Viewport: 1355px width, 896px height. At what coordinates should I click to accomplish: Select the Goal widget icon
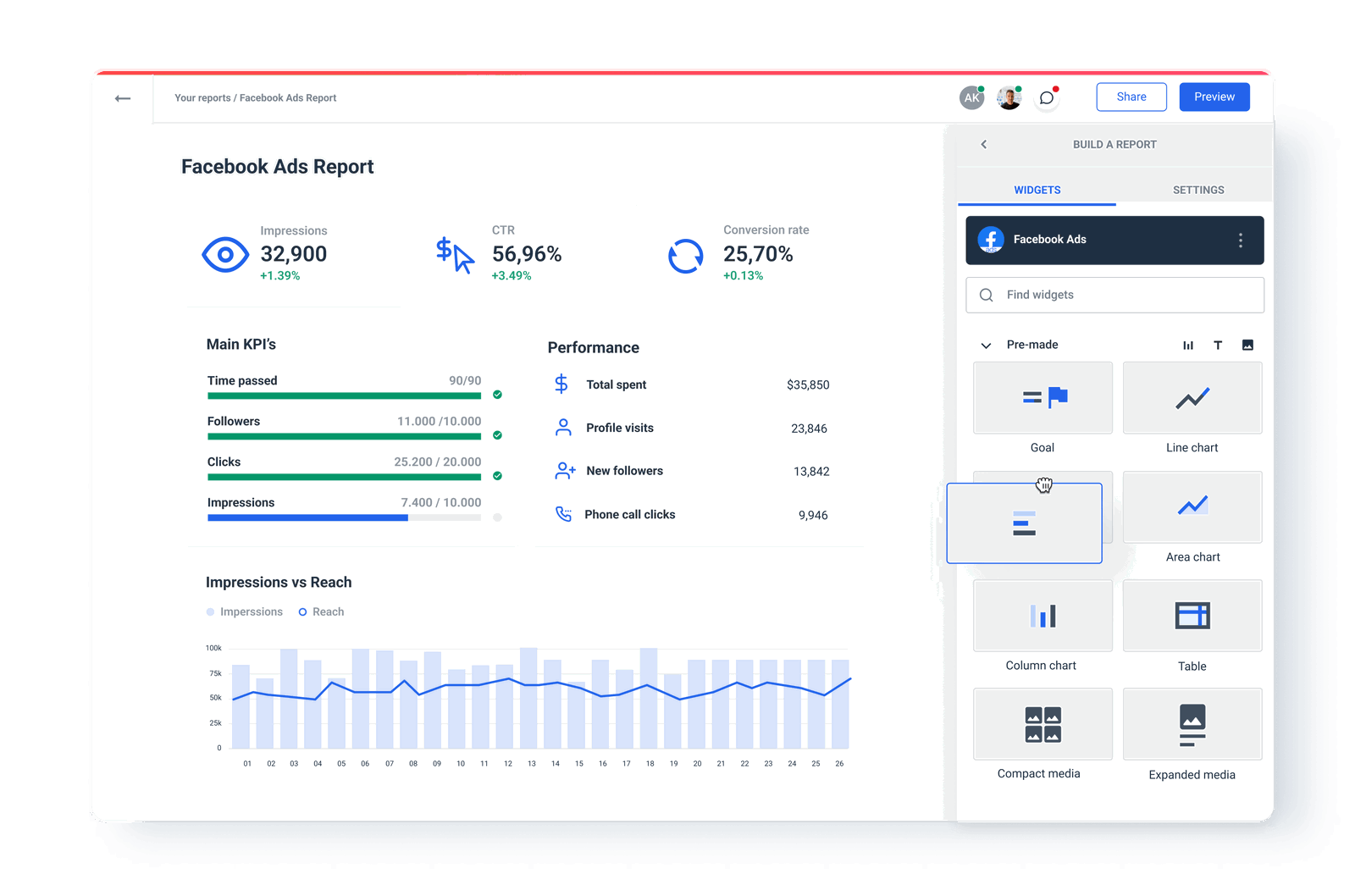[x=1042, y=398]
